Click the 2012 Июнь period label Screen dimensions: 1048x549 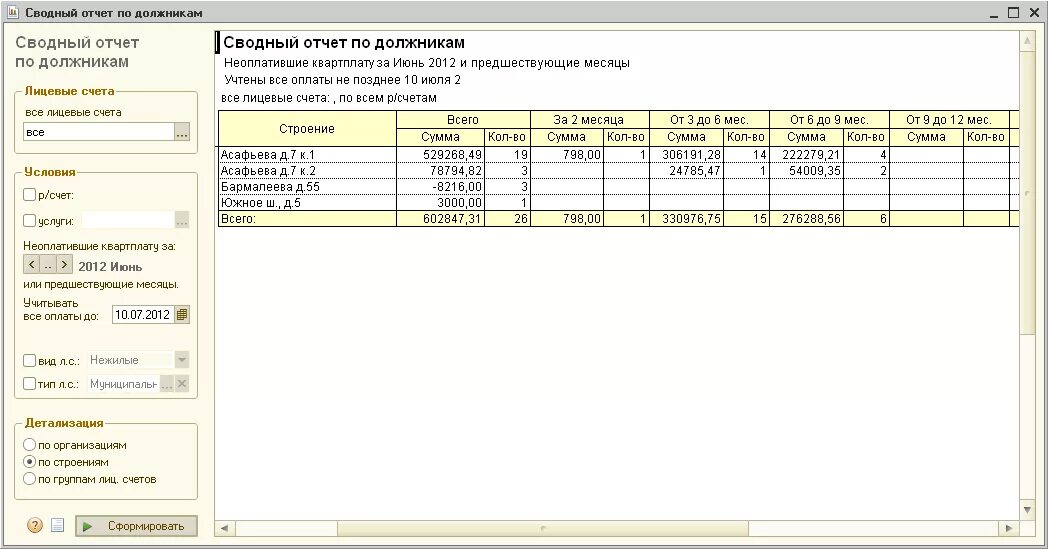point(110,266)
